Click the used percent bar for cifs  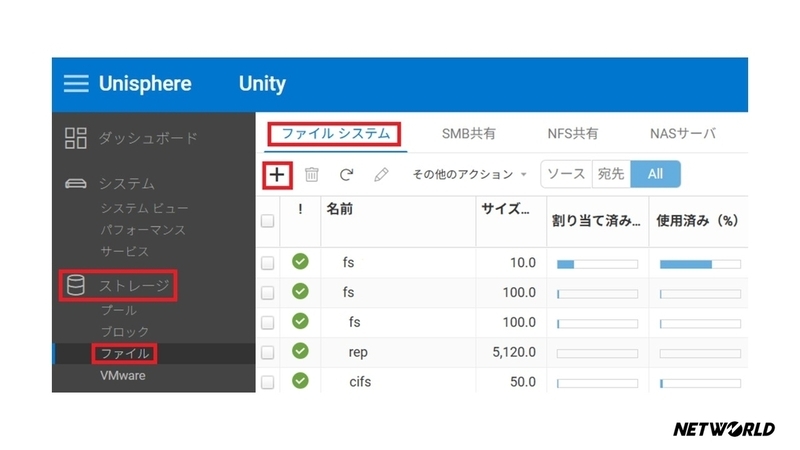(x=700, y=383)
